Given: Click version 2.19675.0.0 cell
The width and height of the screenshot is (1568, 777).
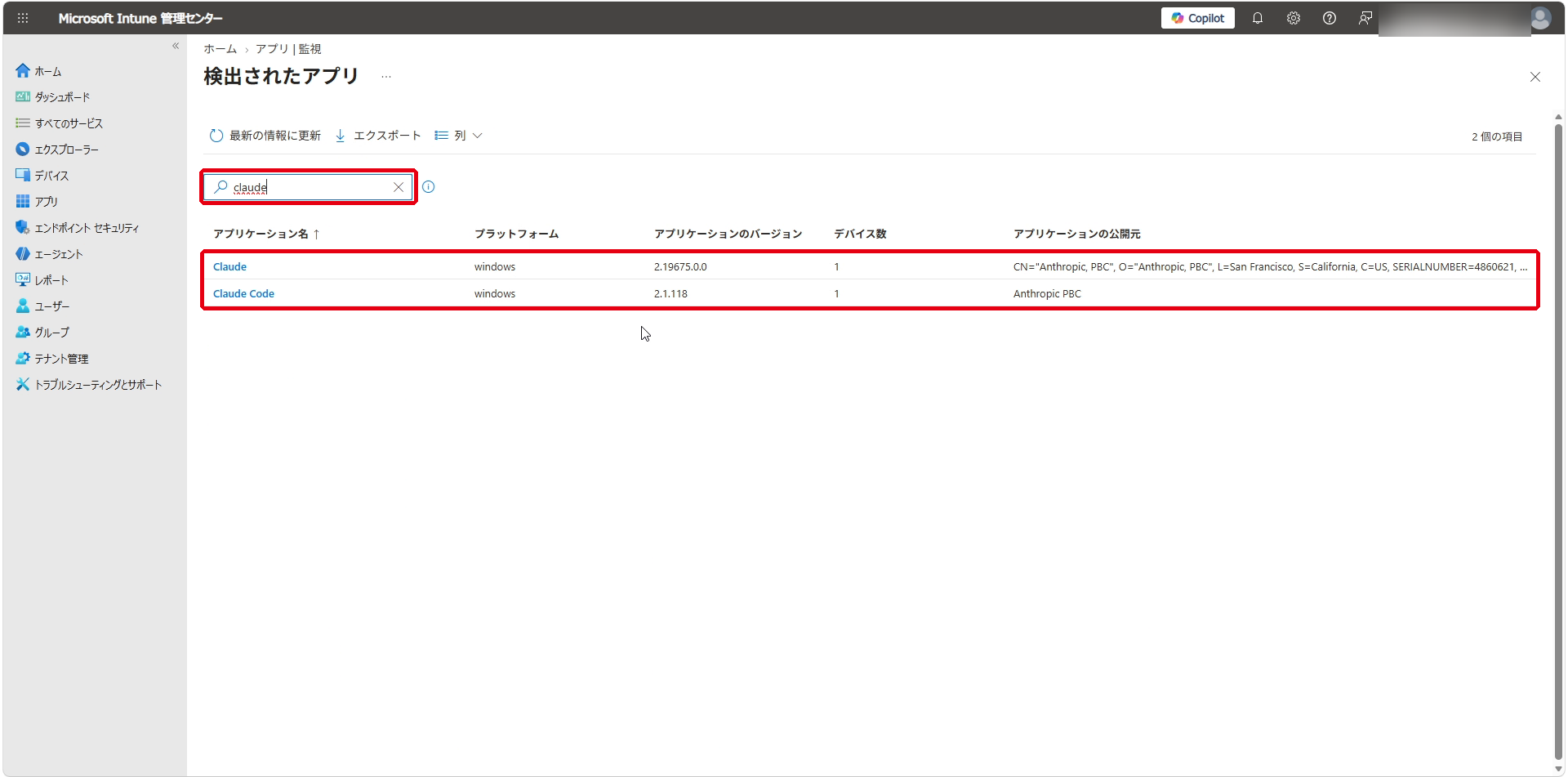Looking at the screenshot, I should coord(680,266).
